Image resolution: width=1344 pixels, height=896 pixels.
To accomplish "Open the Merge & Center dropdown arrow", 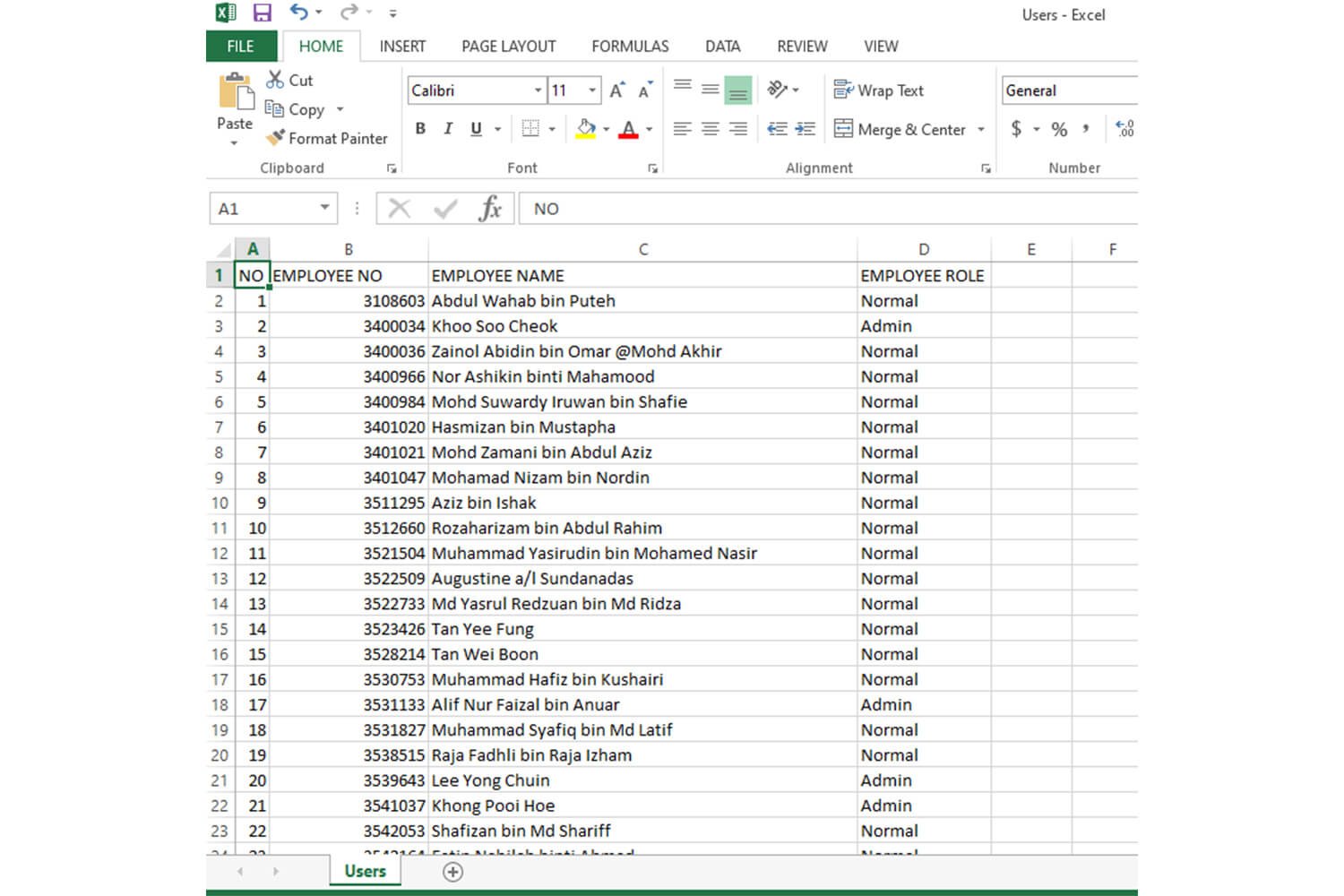I will pos(981,130).
